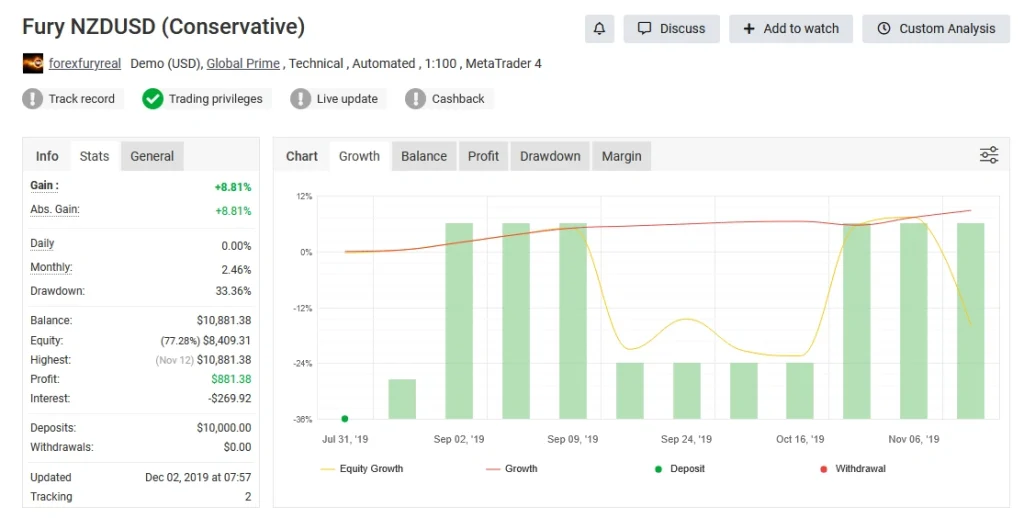Click the Abs. Gain label
Image resolution: width=1024 pixels, height=518 pixels.
click(55, 210)
